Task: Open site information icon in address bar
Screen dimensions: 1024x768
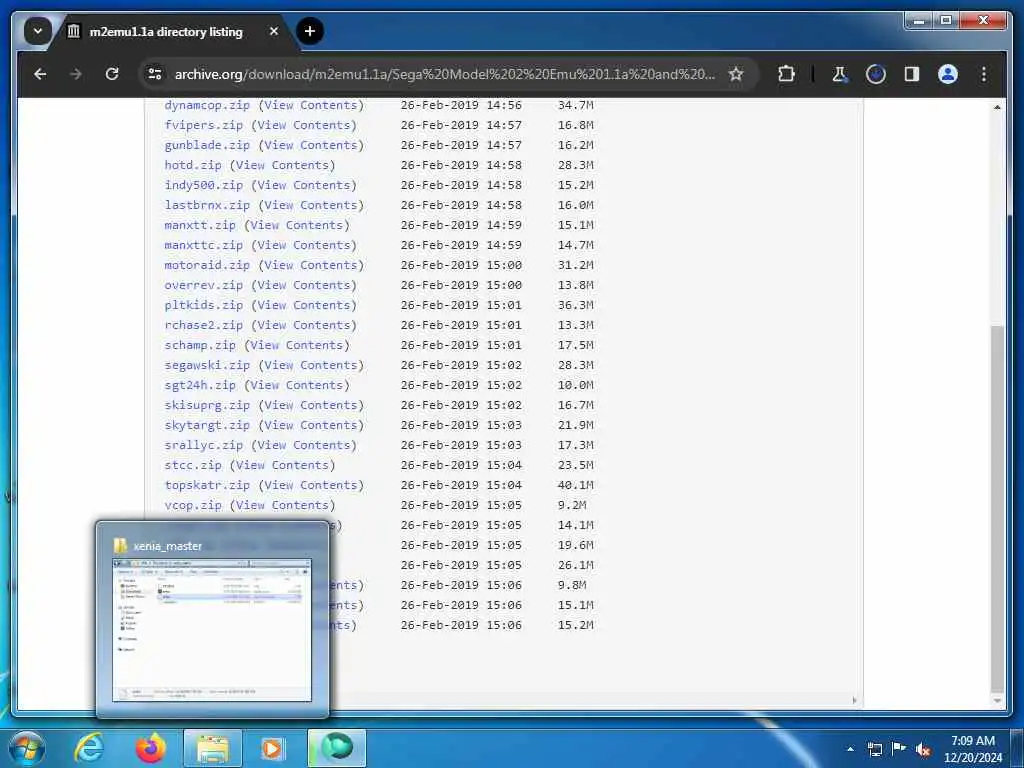Action: pyautogui.click(x=155, y=74)
